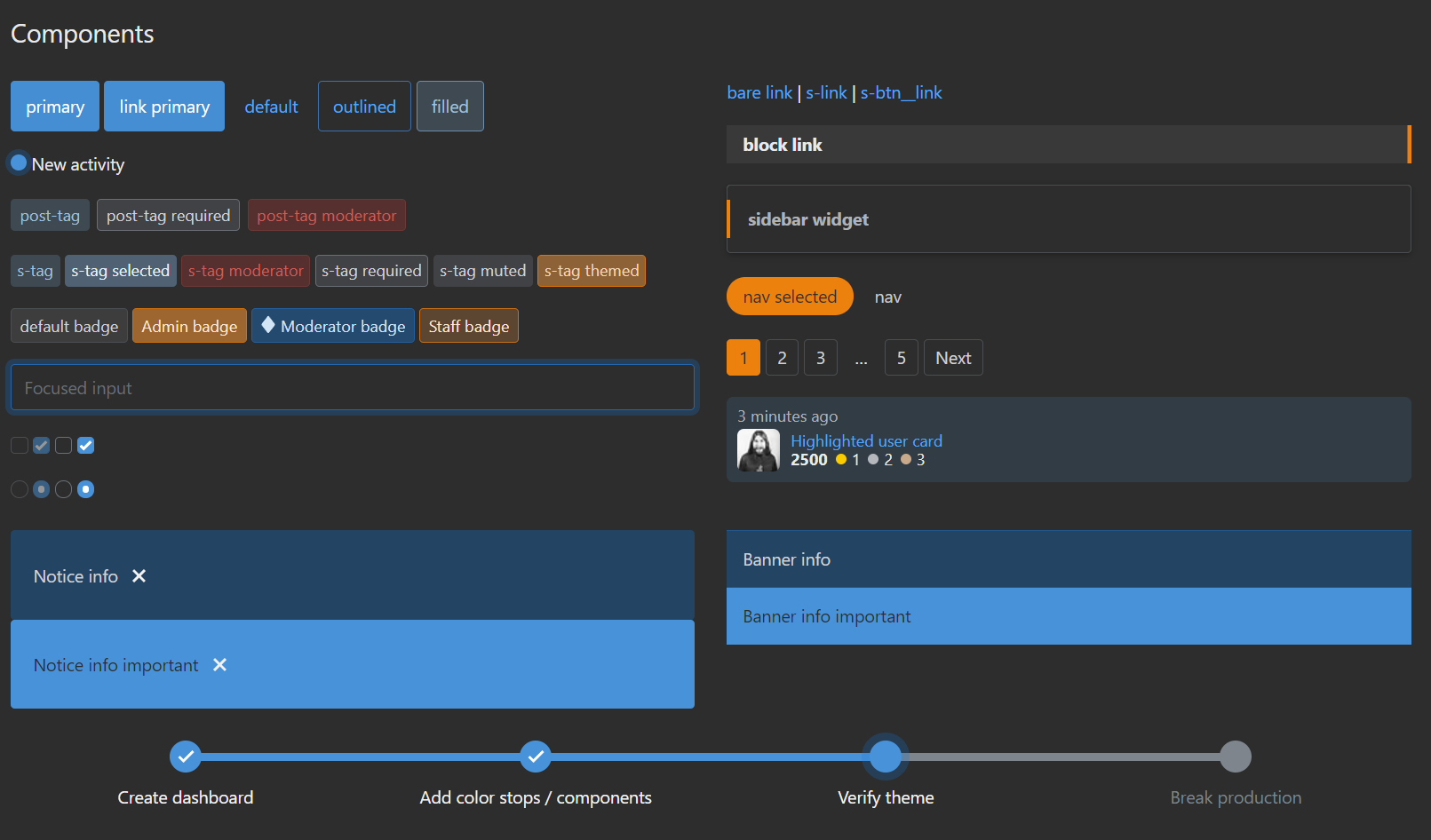This screenshot has height=840, width=1431.
Task: Select the "nav selected" pill
Action: tap(790, 297)
